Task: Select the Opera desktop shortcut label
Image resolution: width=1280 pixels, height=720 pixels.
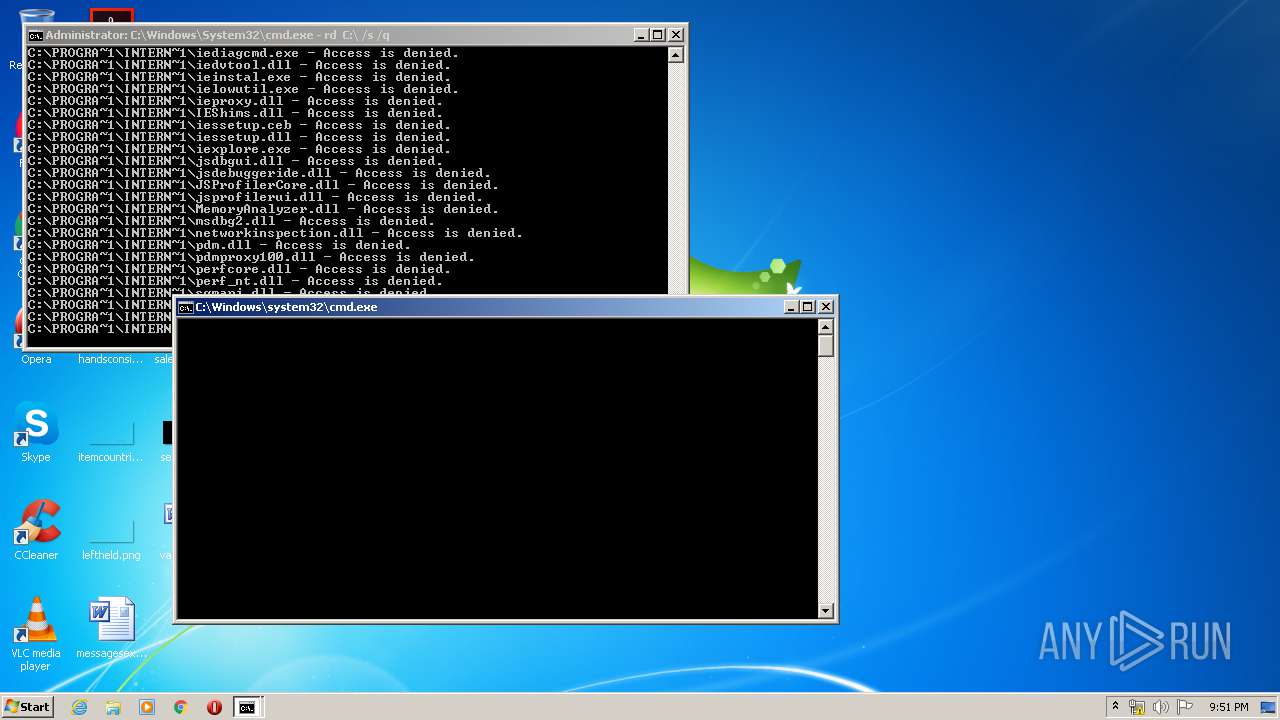Action: pyautogui.click(x=36, y=359)
